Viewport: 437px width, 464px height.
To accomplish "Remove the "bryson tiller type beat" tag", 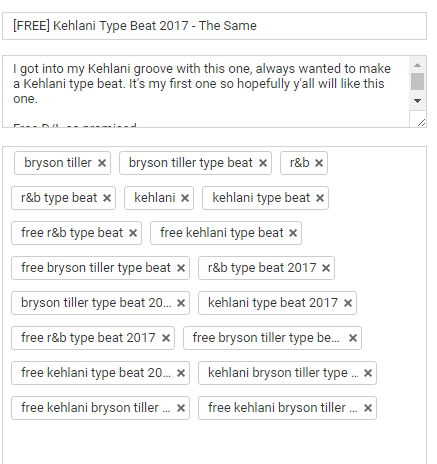I will click(x=263, y=163).
